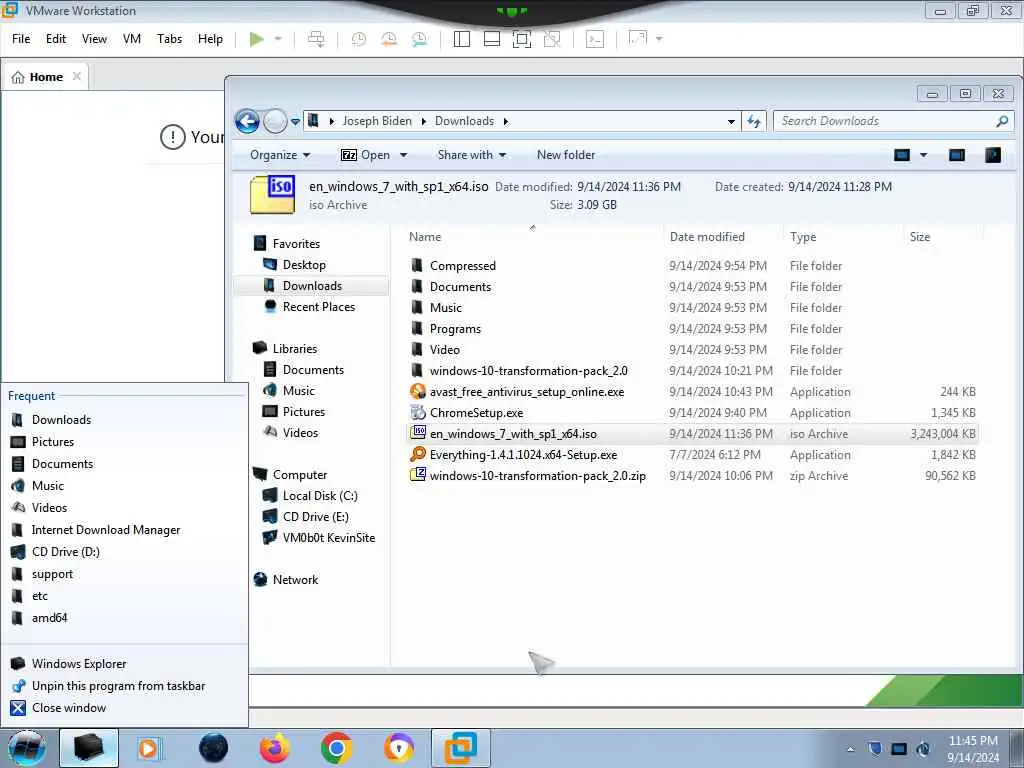Click the Explorer back navigation button

click(248, 121)
